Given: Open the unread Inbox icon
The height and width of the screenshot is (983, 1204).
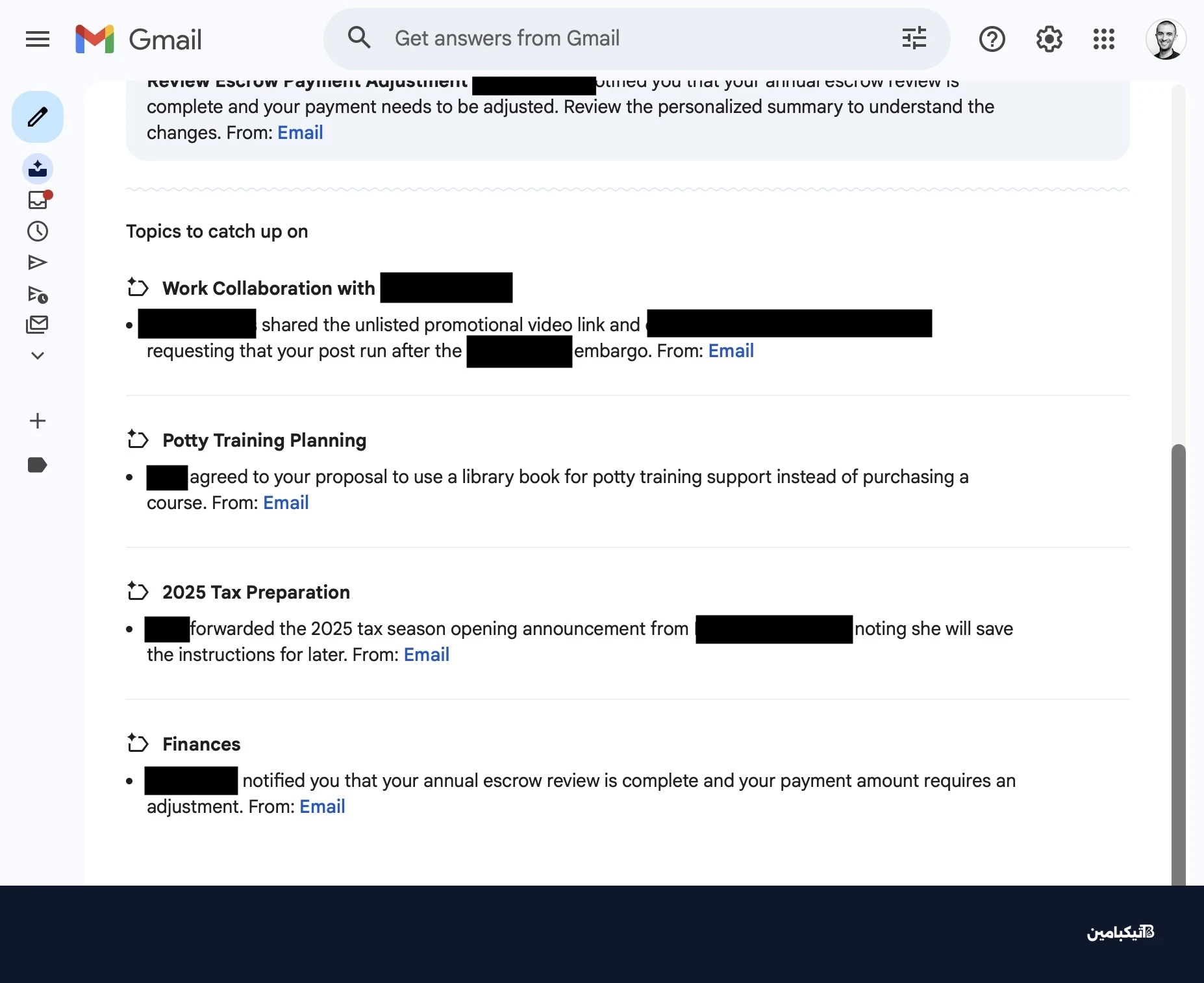Looking at the screenshot, I should point(38,200).
